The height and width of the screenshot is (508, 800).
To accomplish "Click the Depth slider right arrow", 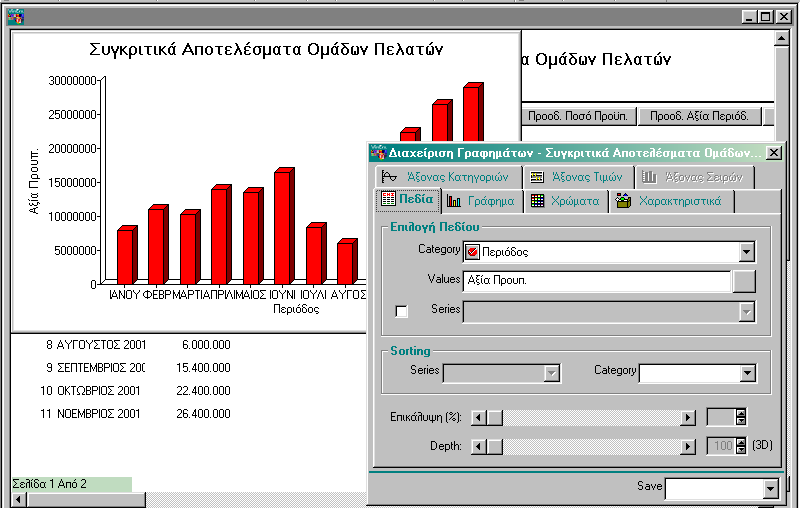I will point(688,447).
